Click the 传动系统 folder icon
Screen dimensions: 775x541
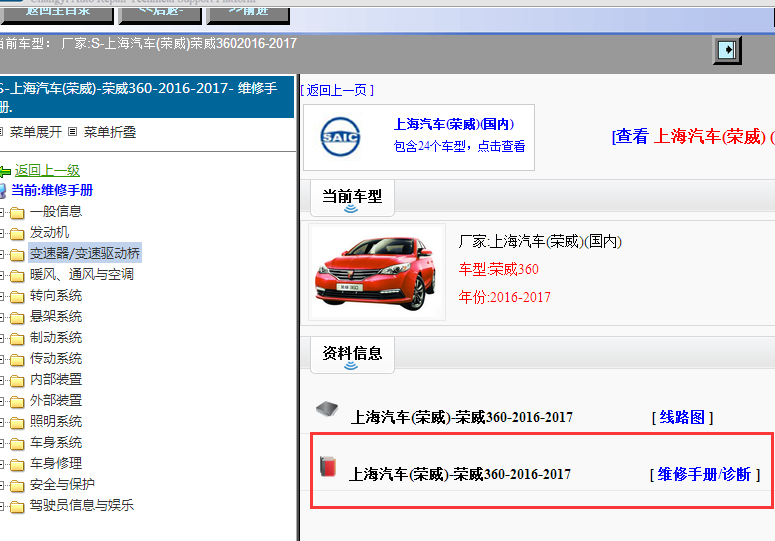[x=17, y=360]
